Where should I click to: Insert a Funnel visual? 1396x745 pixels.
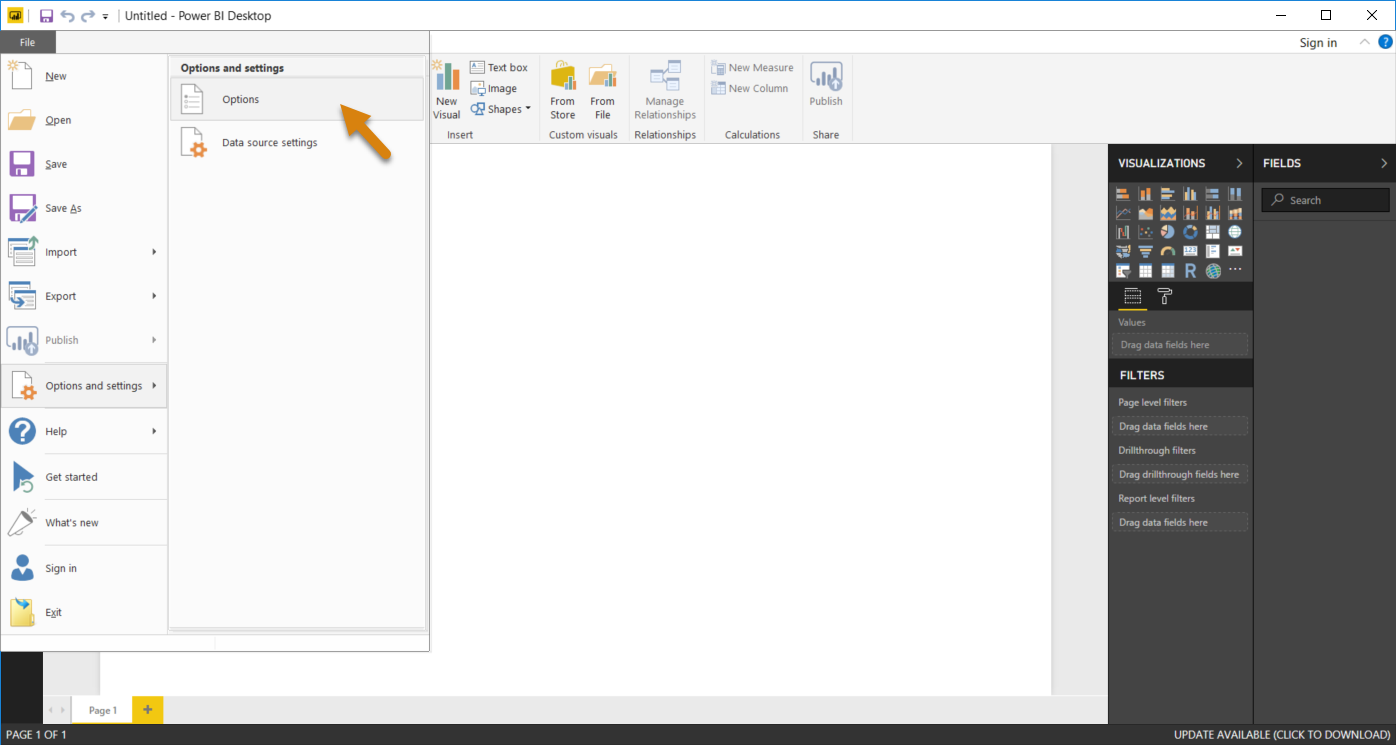point(1145,251)
